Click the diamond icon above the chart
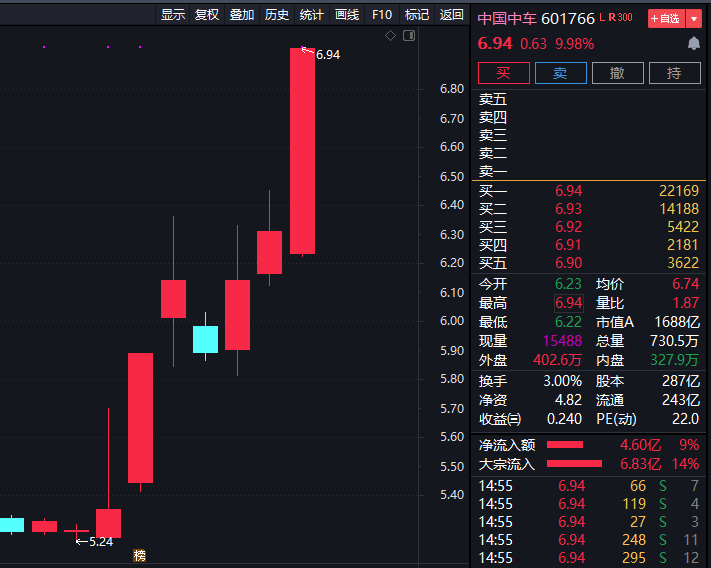711x568 pixels. pos(390,35)
